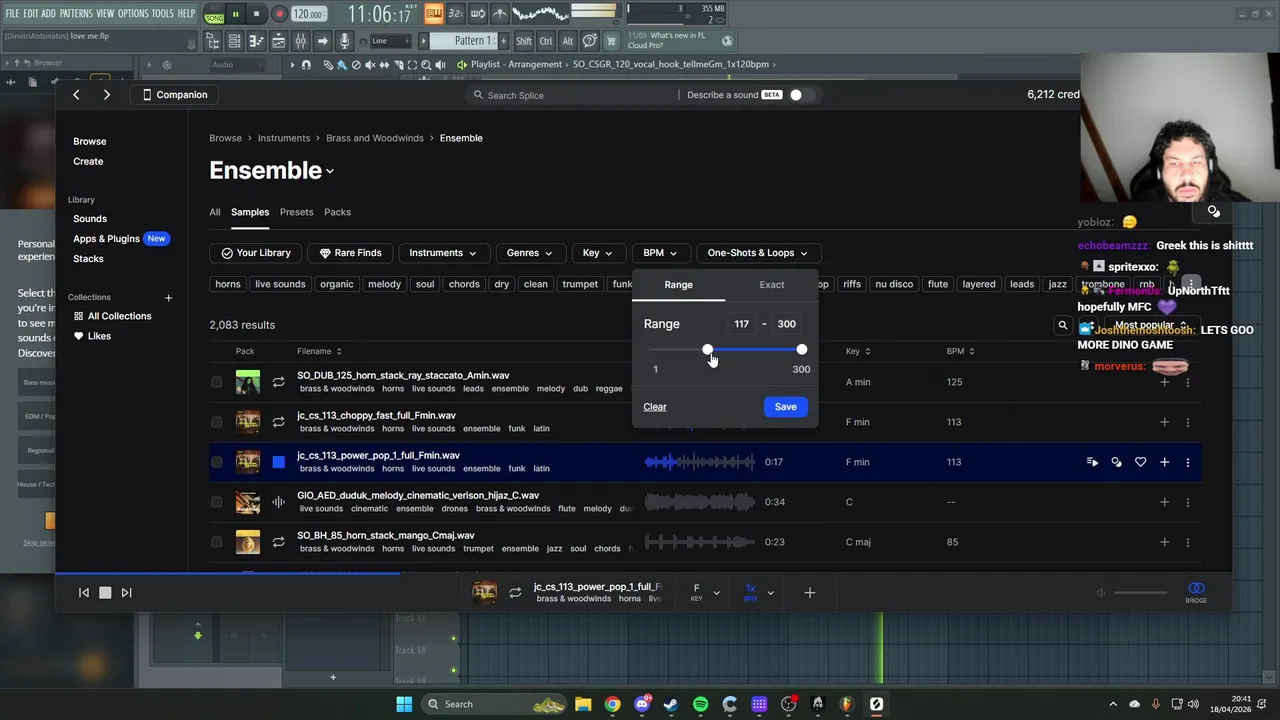Image resolution: width=1280 pixels, height=720 pixels.
Task: Stop the playing sample in the jc_cs_113_power_pop row
Action: [x=278, y=462]
